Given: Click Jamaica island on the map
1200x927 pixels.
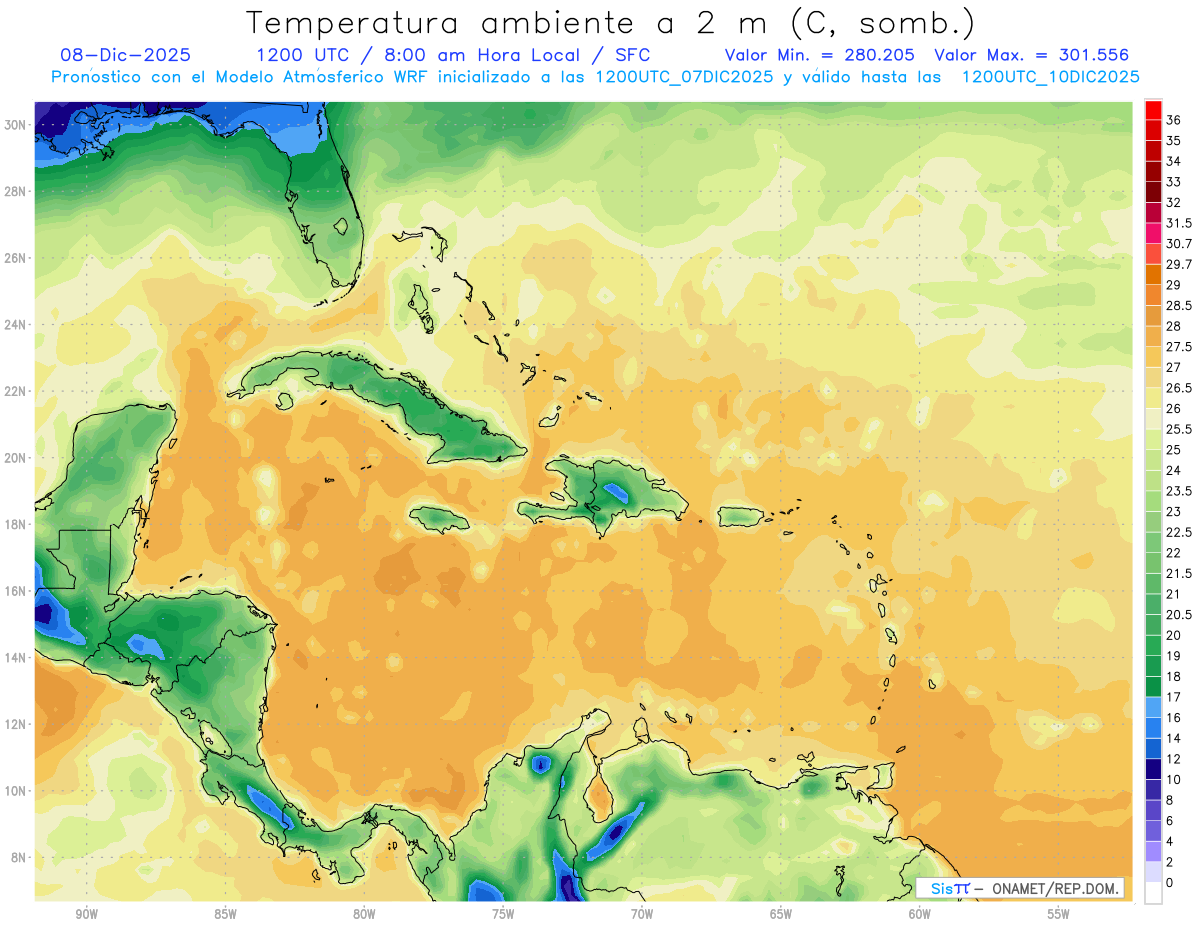Looking at the screenshot, I should (x=440, y=519).
